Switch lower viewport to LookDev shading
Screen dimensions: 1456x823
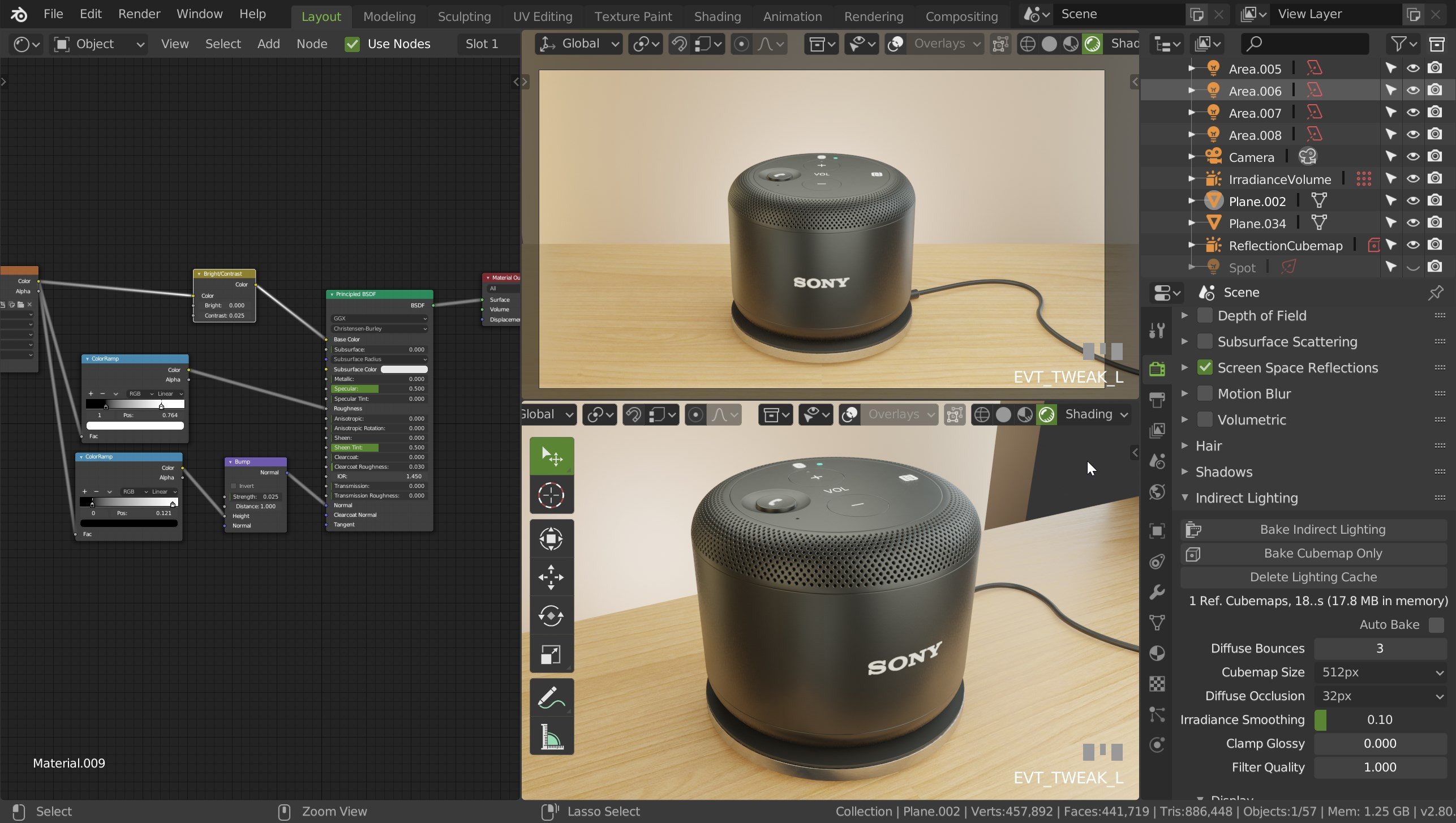pyautogui.click(x=1025, y=414)
